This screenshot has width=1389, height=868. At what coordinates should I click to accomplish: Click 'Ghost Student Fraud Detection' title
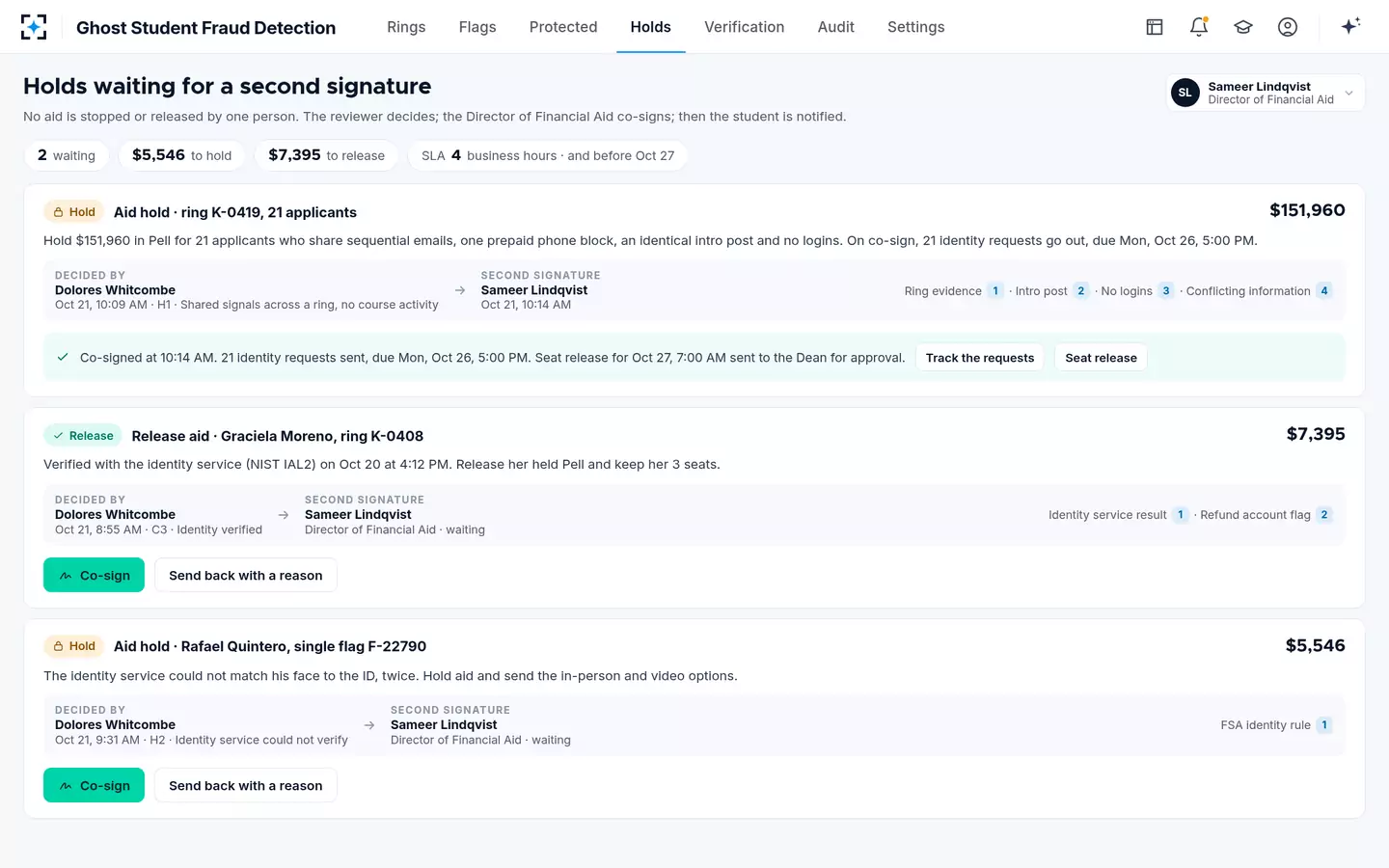click(x=206, y=28)
